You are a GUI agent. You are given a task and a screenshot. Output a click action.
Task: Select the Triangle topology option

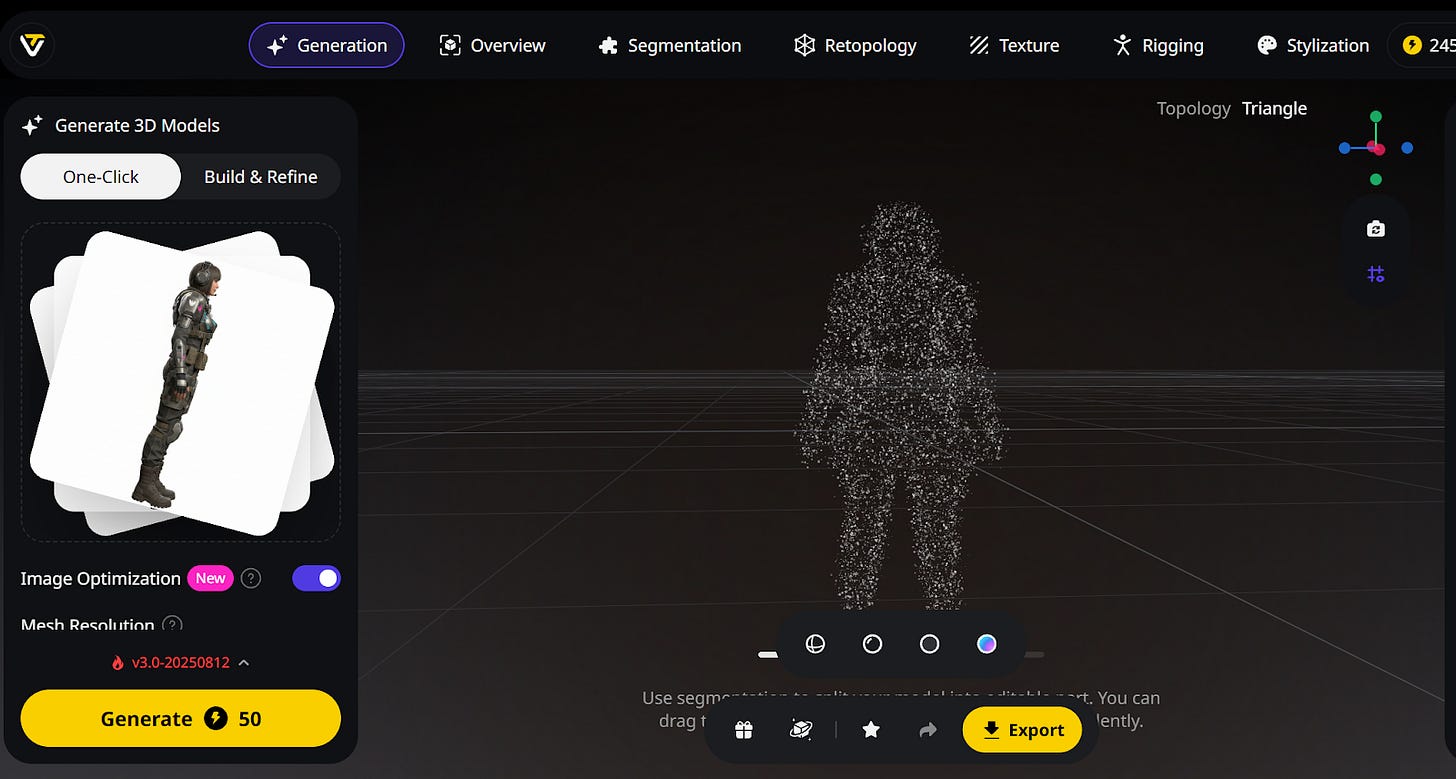click(x=1274, y=108)
